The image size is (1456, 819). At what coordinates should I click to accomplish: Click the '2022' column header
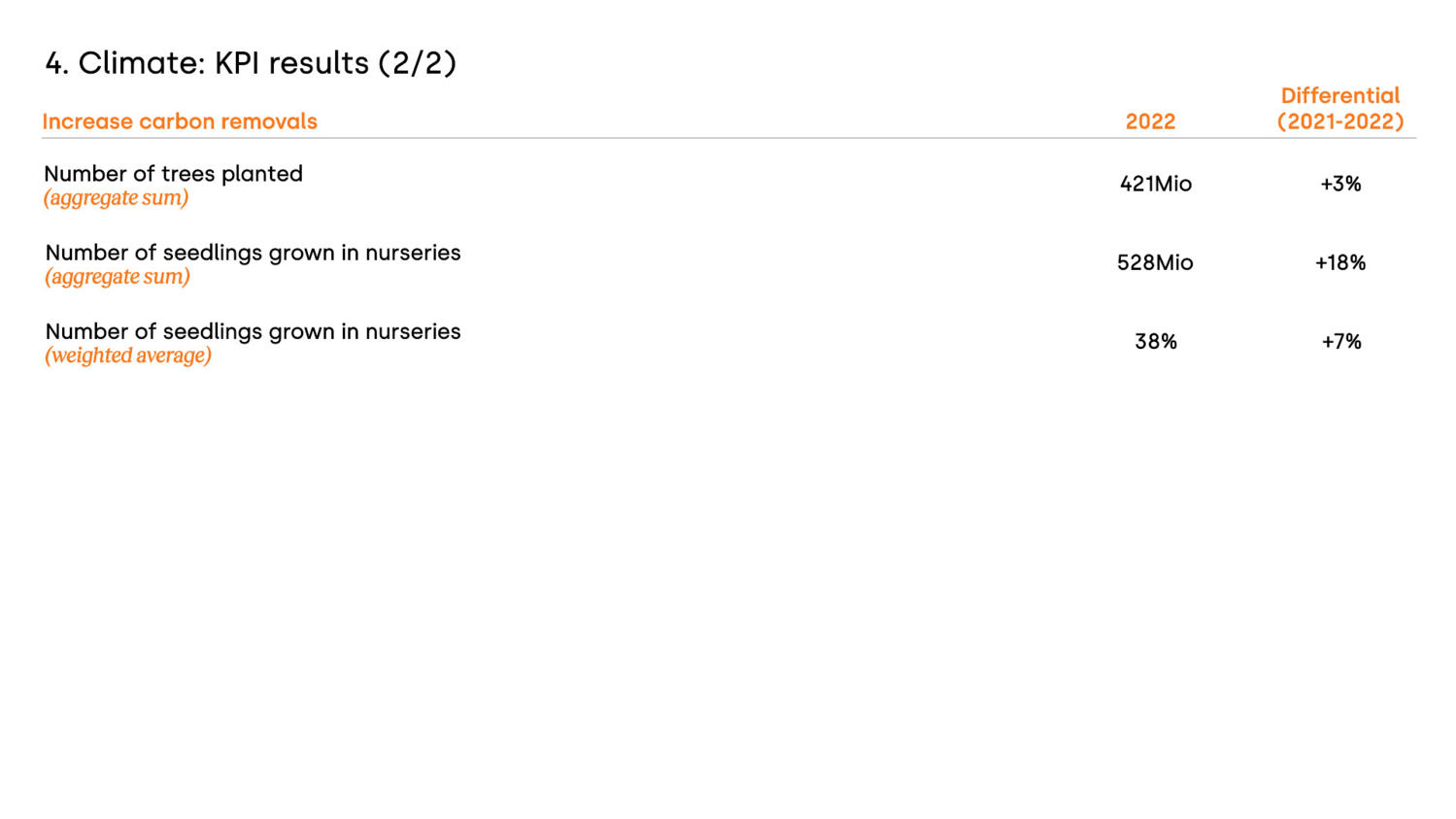click(1150, 121)
